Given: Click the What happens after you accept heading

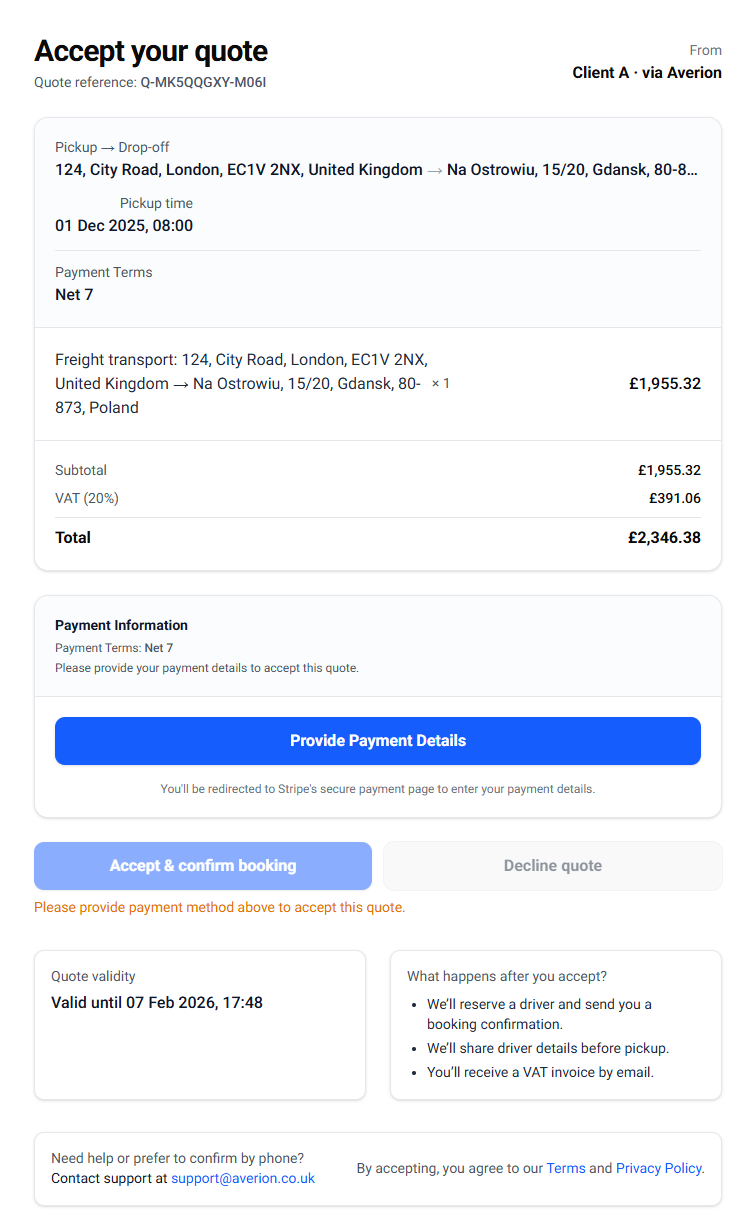Looking at the screenshot, I should 506,976.
